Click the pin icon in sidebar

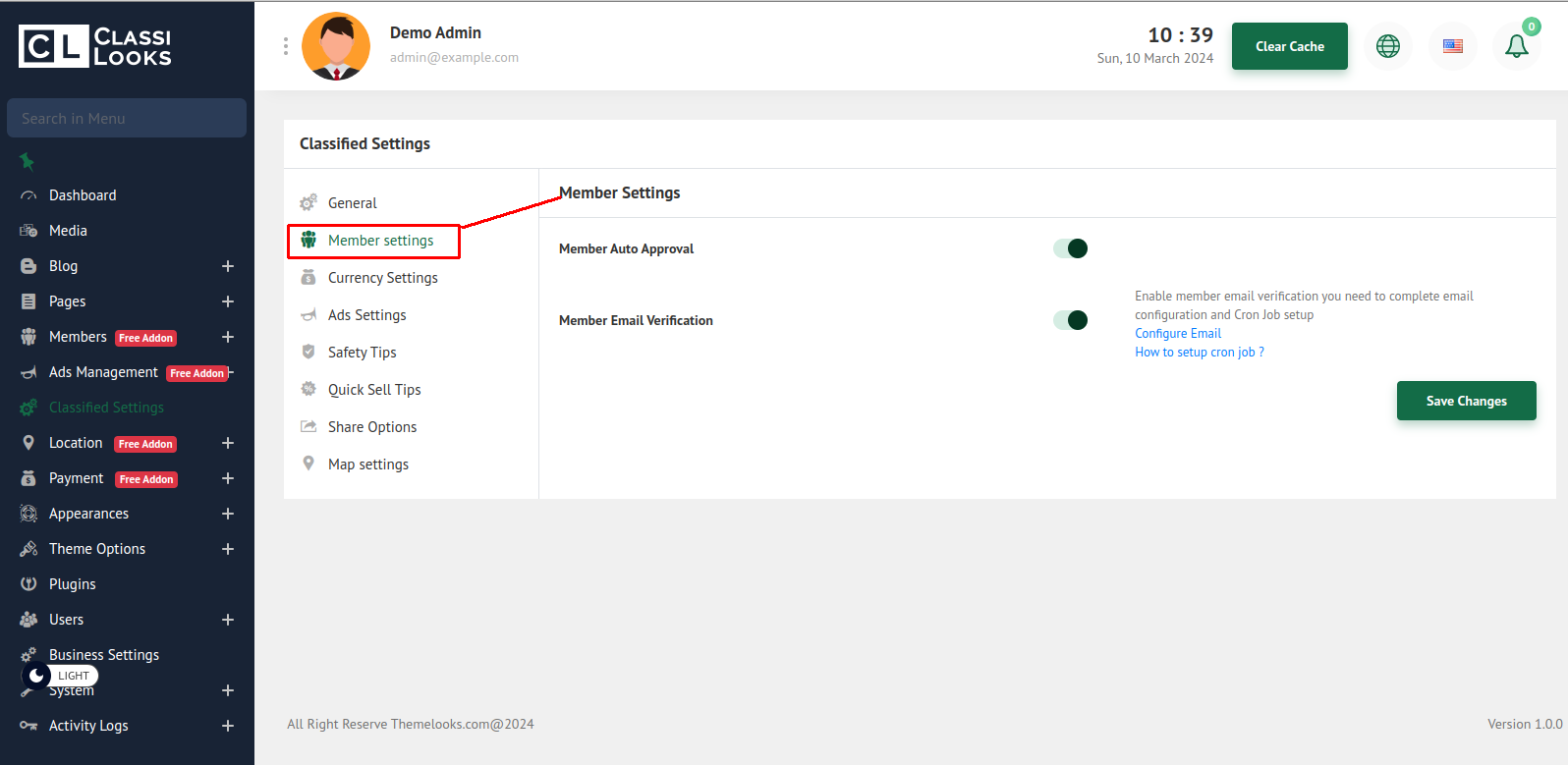pos(27,161)
